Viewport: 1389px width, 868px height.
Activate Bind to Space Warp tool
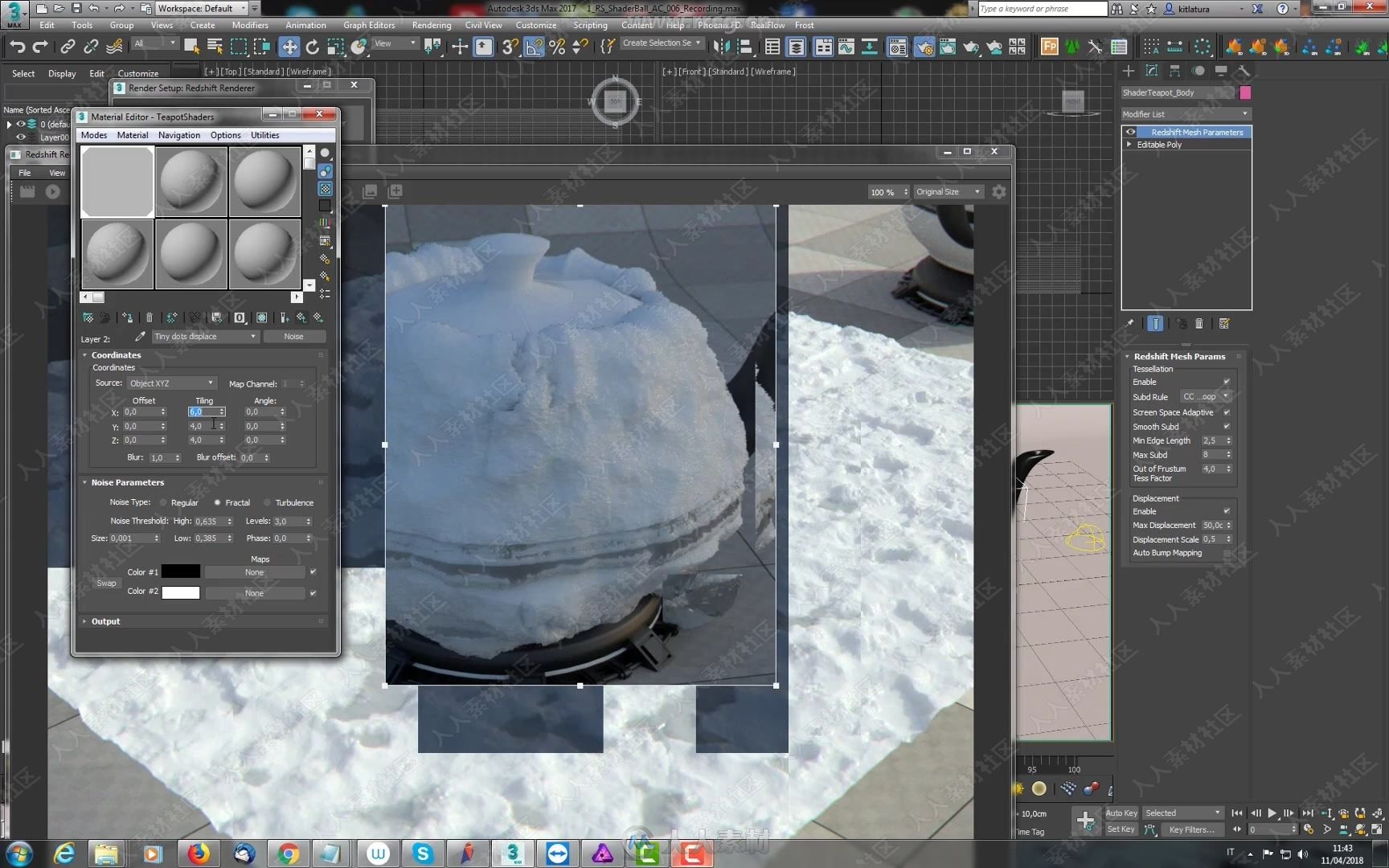click(x=114, y=47)
